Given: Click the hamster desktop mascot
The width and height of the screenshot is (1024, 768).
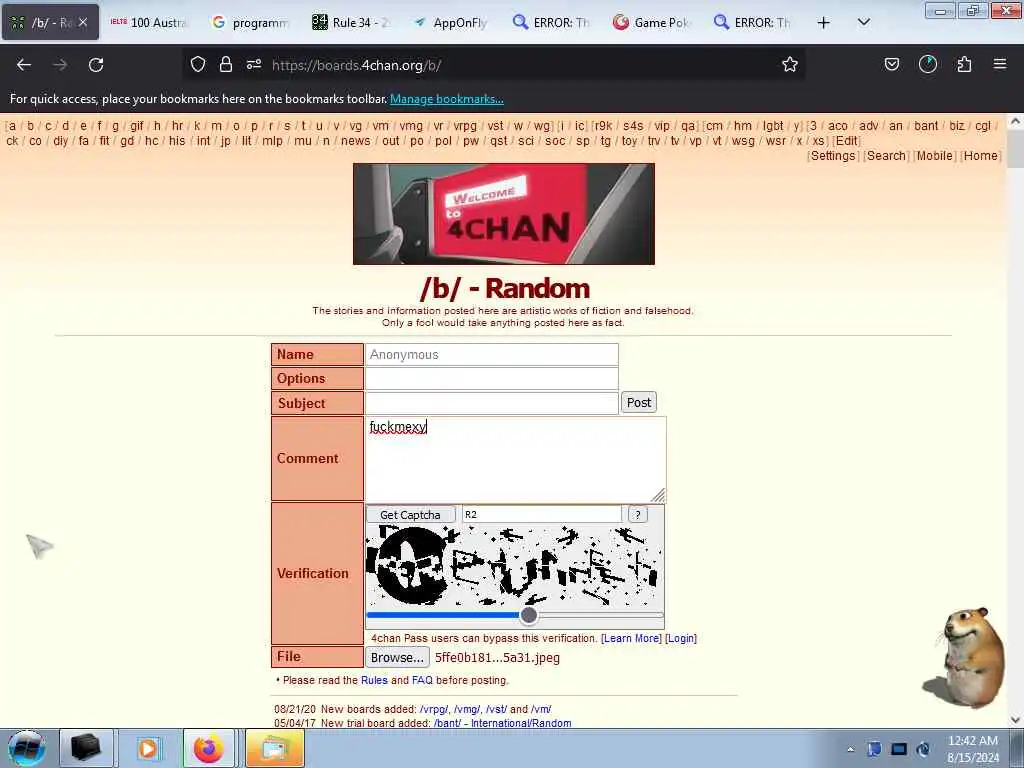Looking at the screenshot, I should [967, 658].
